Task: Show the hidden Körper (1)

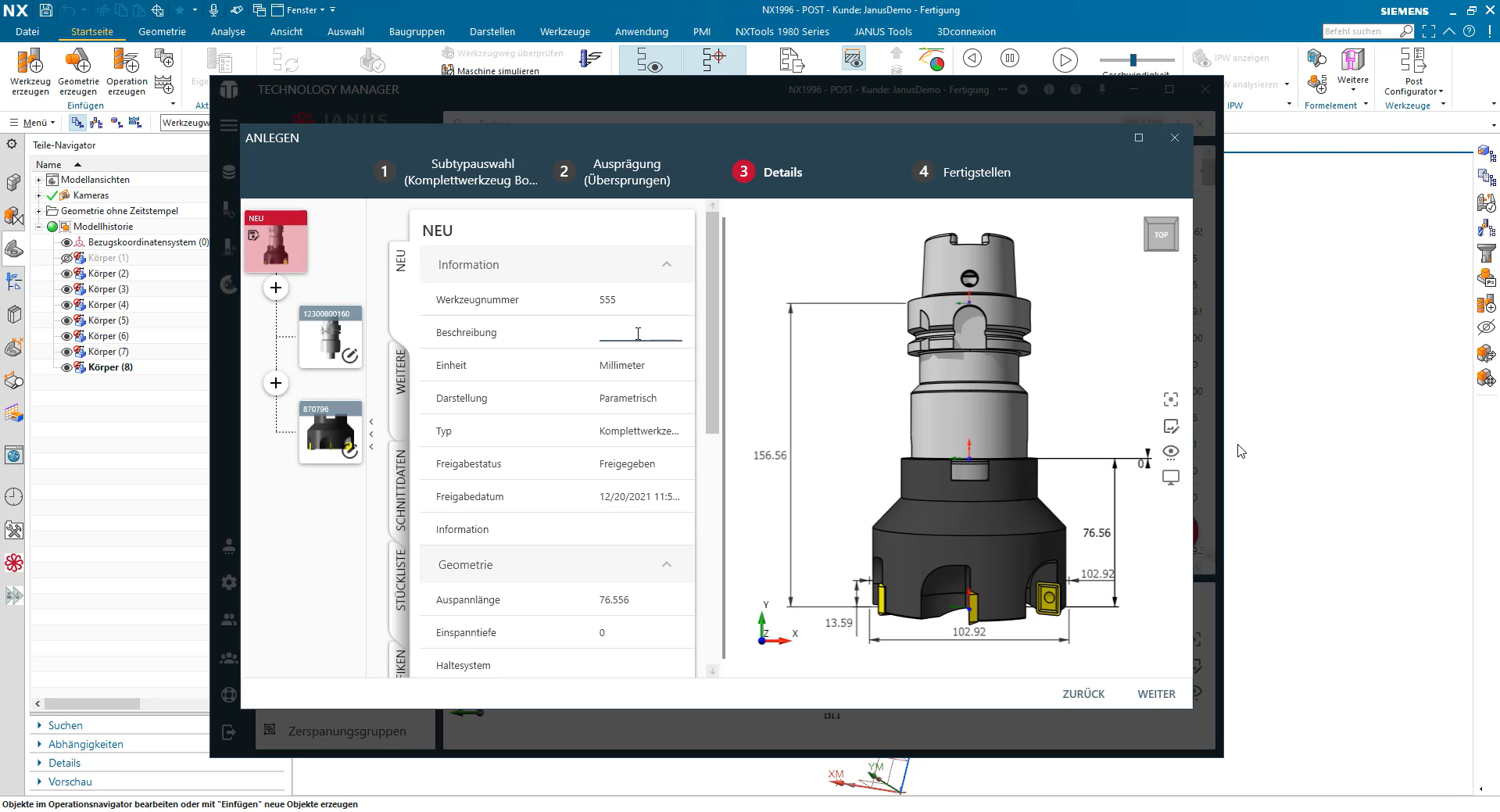Action: click(66, 258)
